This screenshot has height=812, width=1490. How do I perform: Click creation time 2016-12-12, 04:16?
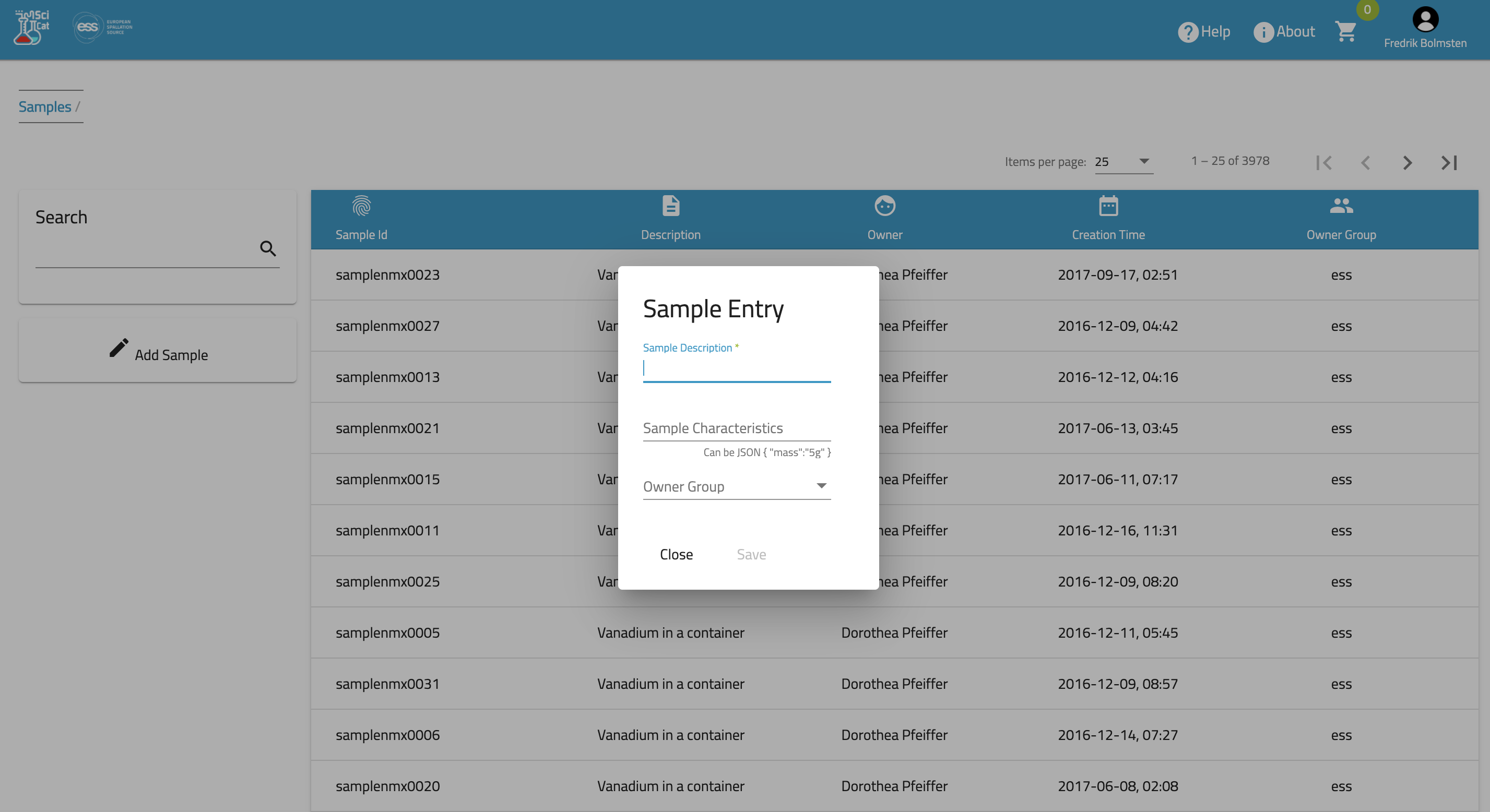pyautogui.click(x=1117, y=377)
